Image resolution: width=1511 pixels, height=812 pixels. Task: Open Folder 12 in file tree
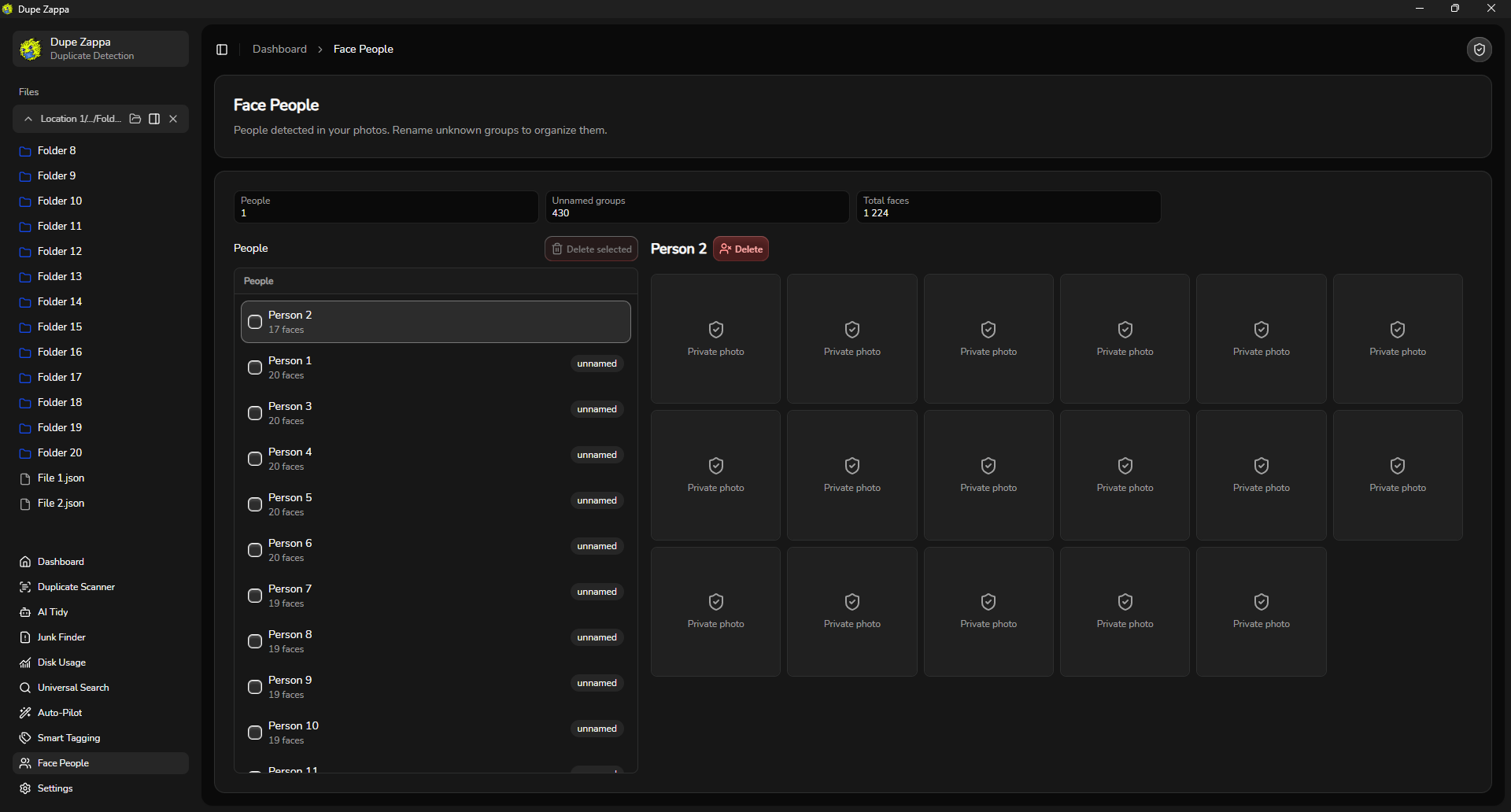tap(101, 252)
